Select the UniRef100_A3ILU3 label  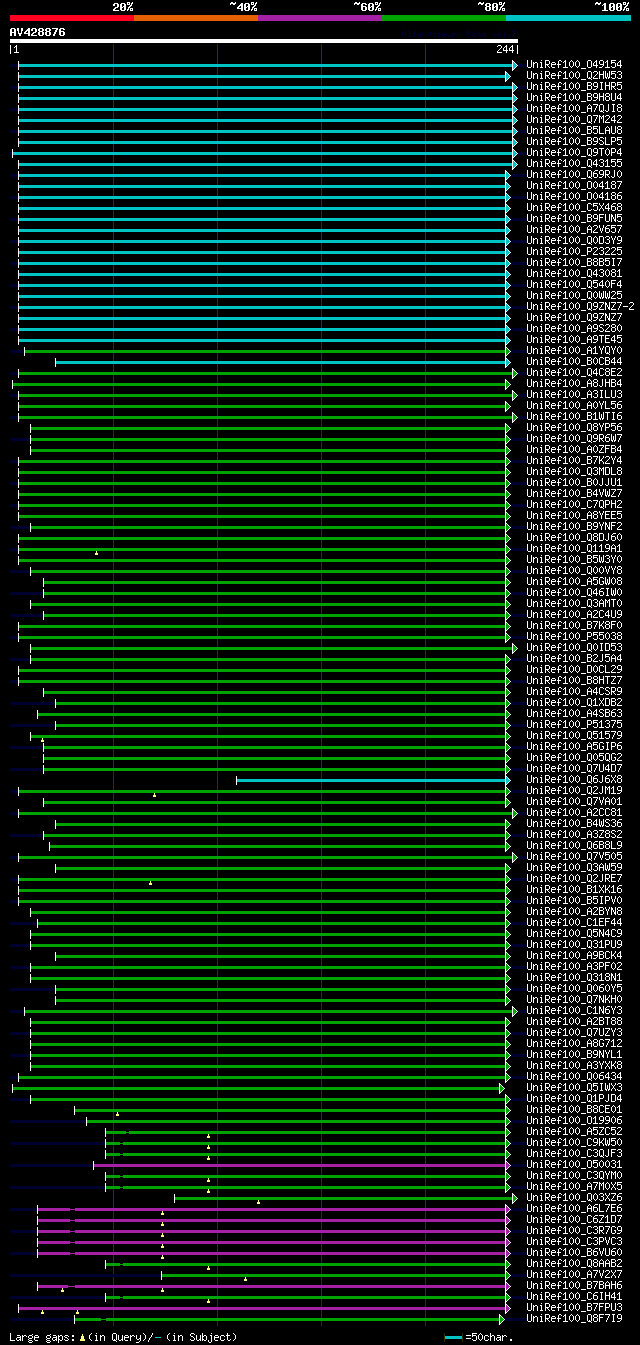pyautogui.click(x=574, y=395)
